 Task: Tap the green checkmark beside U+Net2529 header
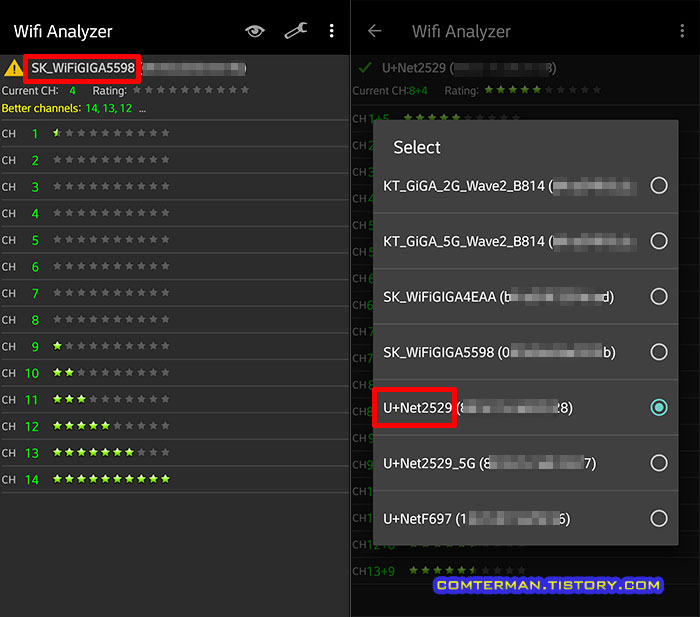[365, 68]
